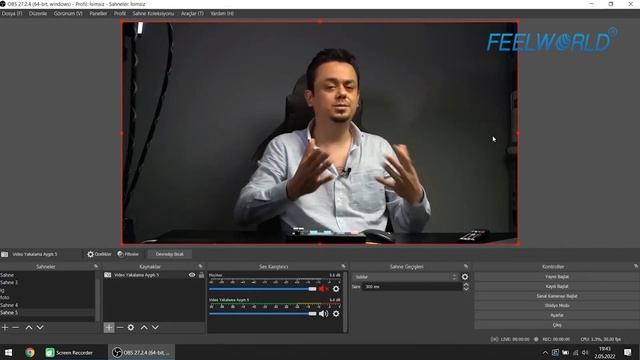Select the first Sahne scene
Viewport: 640px width, 360px height.
pyautogui.click(x=47, y=275)
